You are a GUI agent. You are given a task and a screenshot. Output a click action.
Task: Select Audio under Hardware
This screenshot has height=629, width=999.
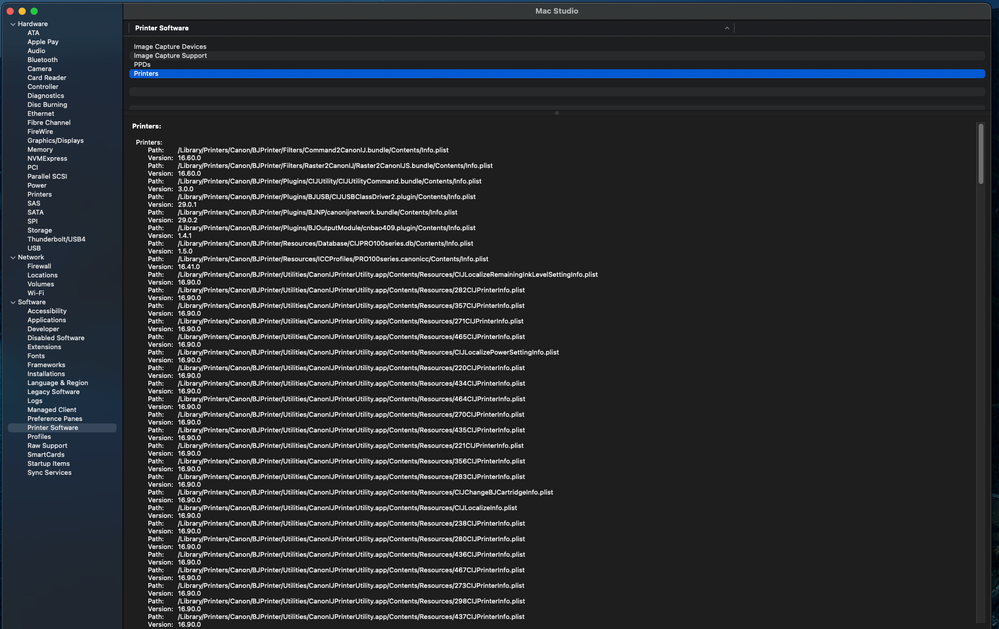[36, 51]
